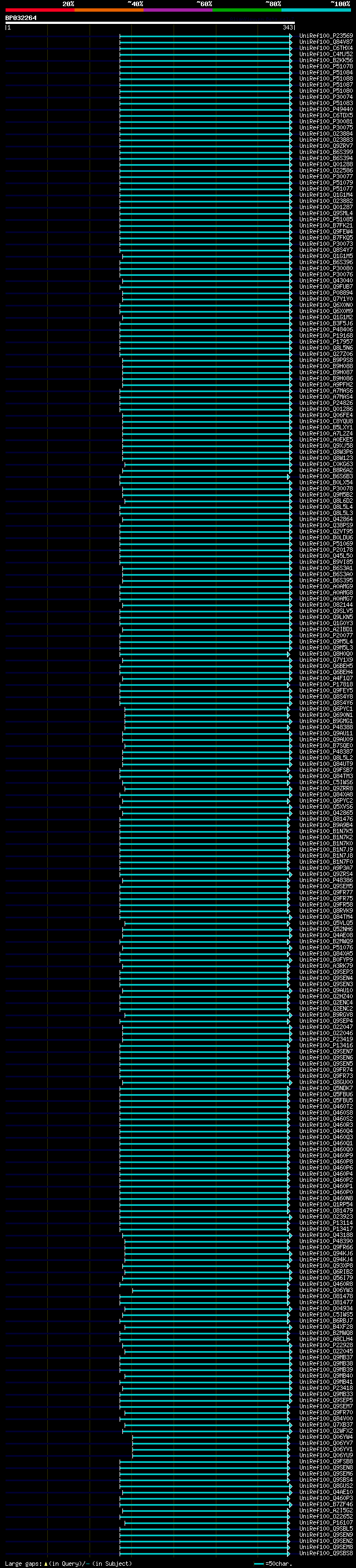Select hit label UniRef100_P08894
356x1568 pixels.
[x=326, y=293]
